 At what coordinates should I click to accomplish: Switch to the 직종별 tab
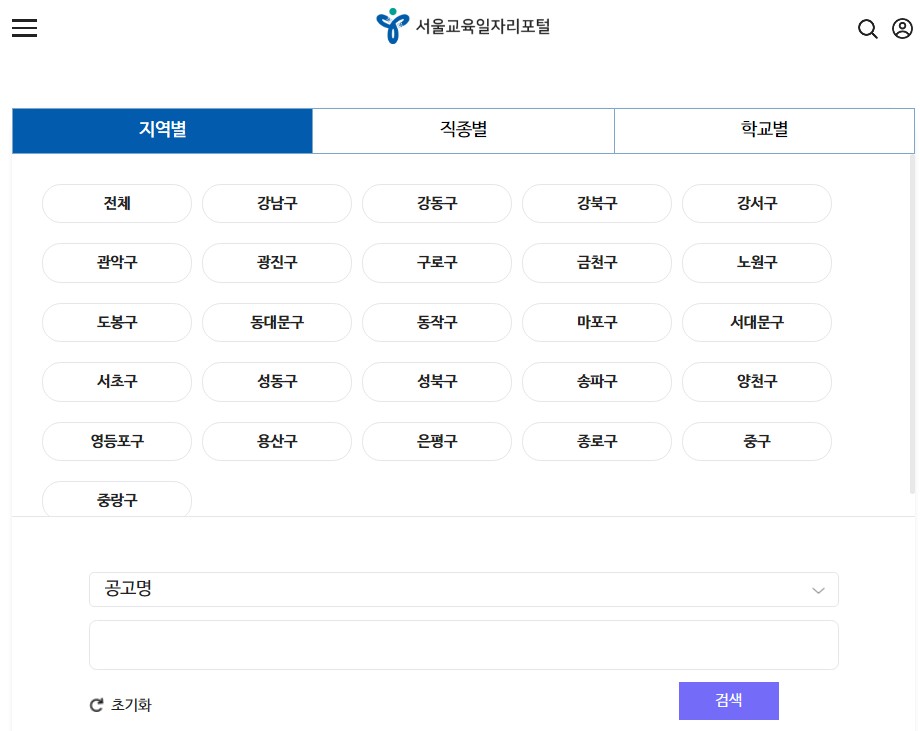tap(463, 130)
